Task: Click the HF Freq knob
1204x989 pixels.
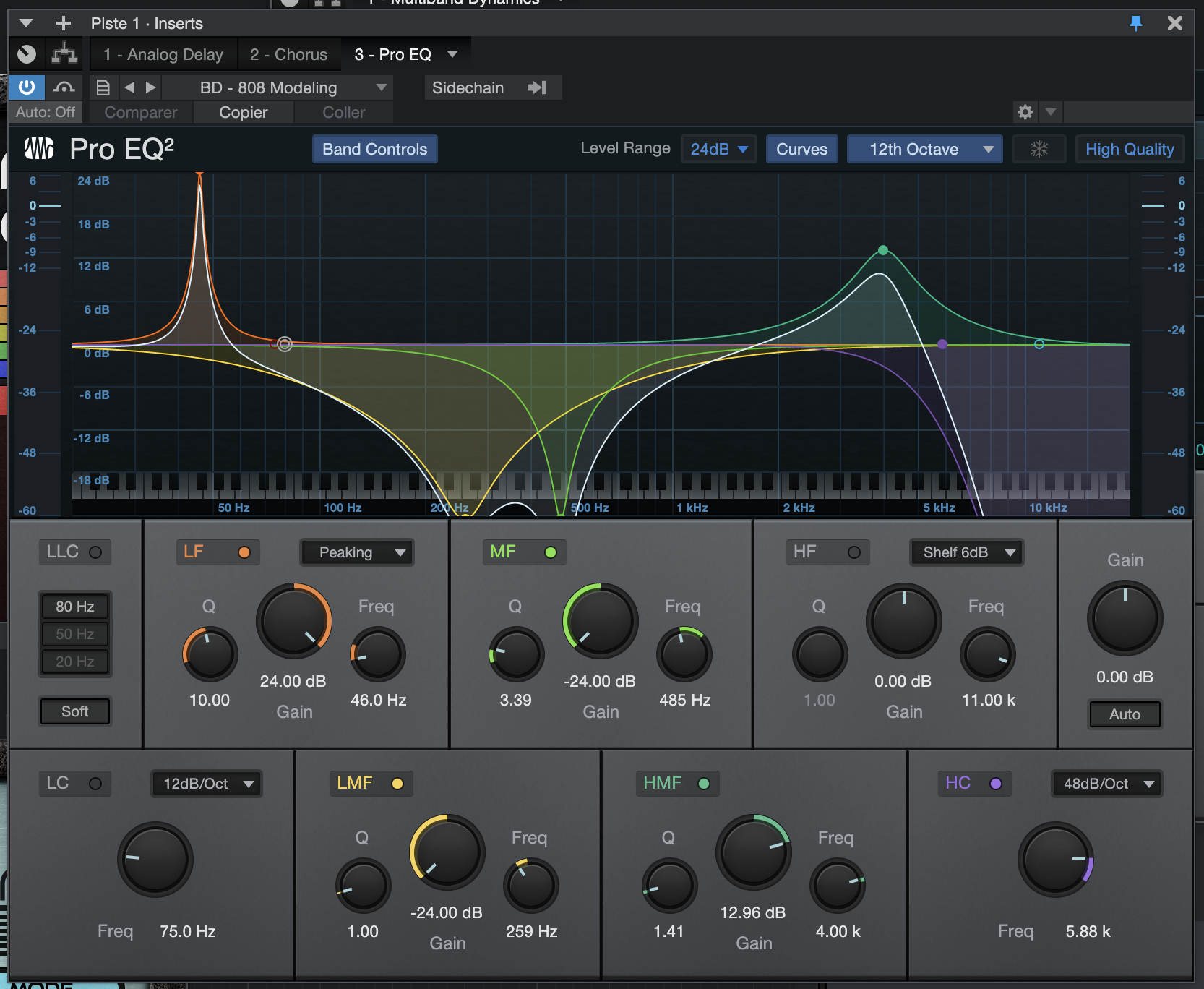Action: click(987, 654)
